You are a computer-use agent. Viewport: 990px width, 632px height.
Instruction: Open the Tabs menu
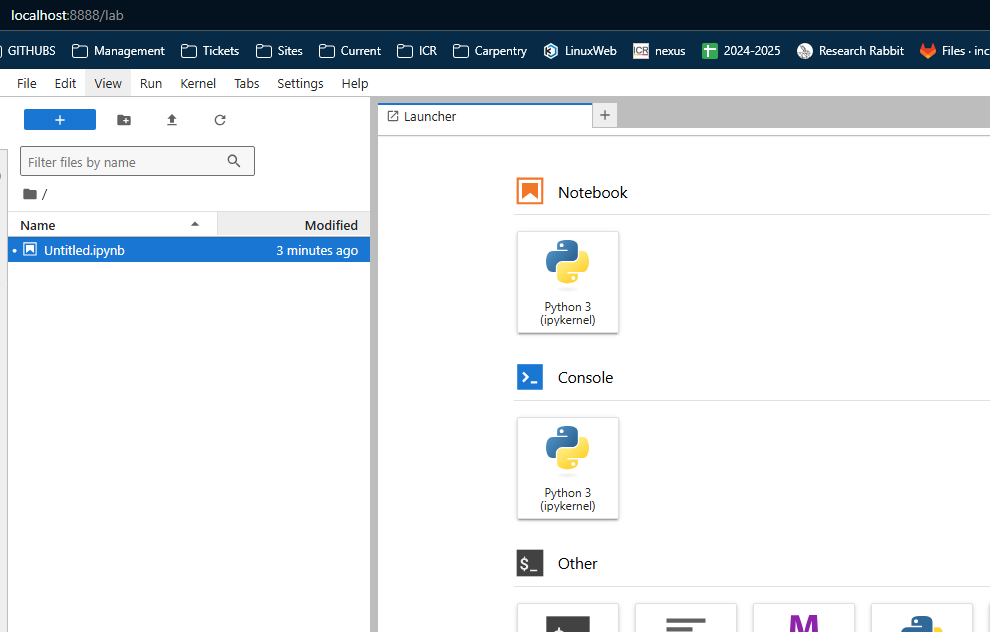[x=247, y=83]
